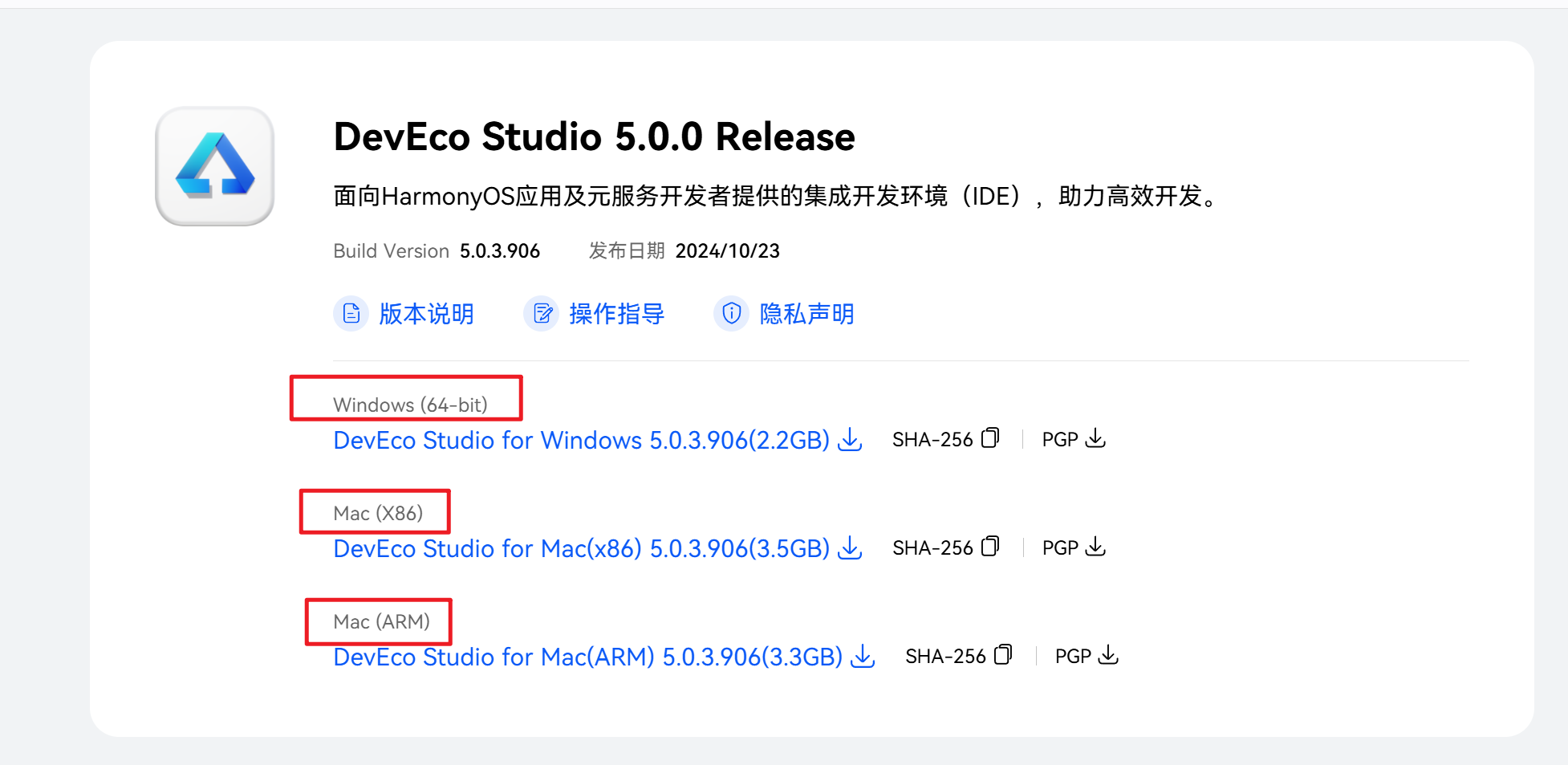This screenshot has height=765, width=1568.
Task: Download PGP signature icon in Mac(ARM) row
Action: 1108,655
